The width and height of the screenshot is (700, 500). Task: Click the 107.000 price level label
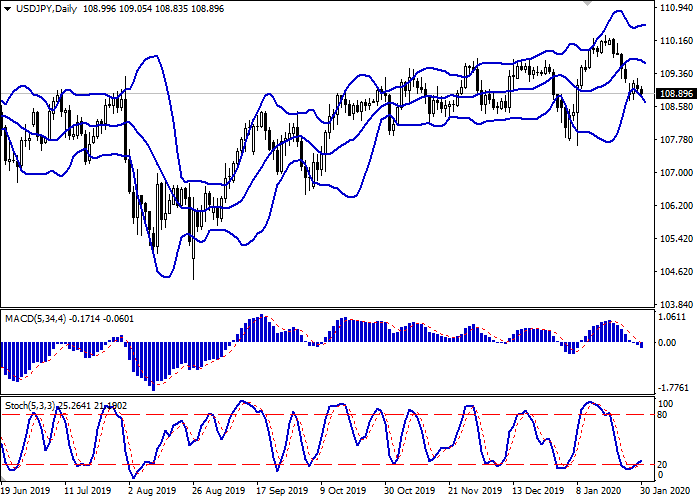[677, 173]
